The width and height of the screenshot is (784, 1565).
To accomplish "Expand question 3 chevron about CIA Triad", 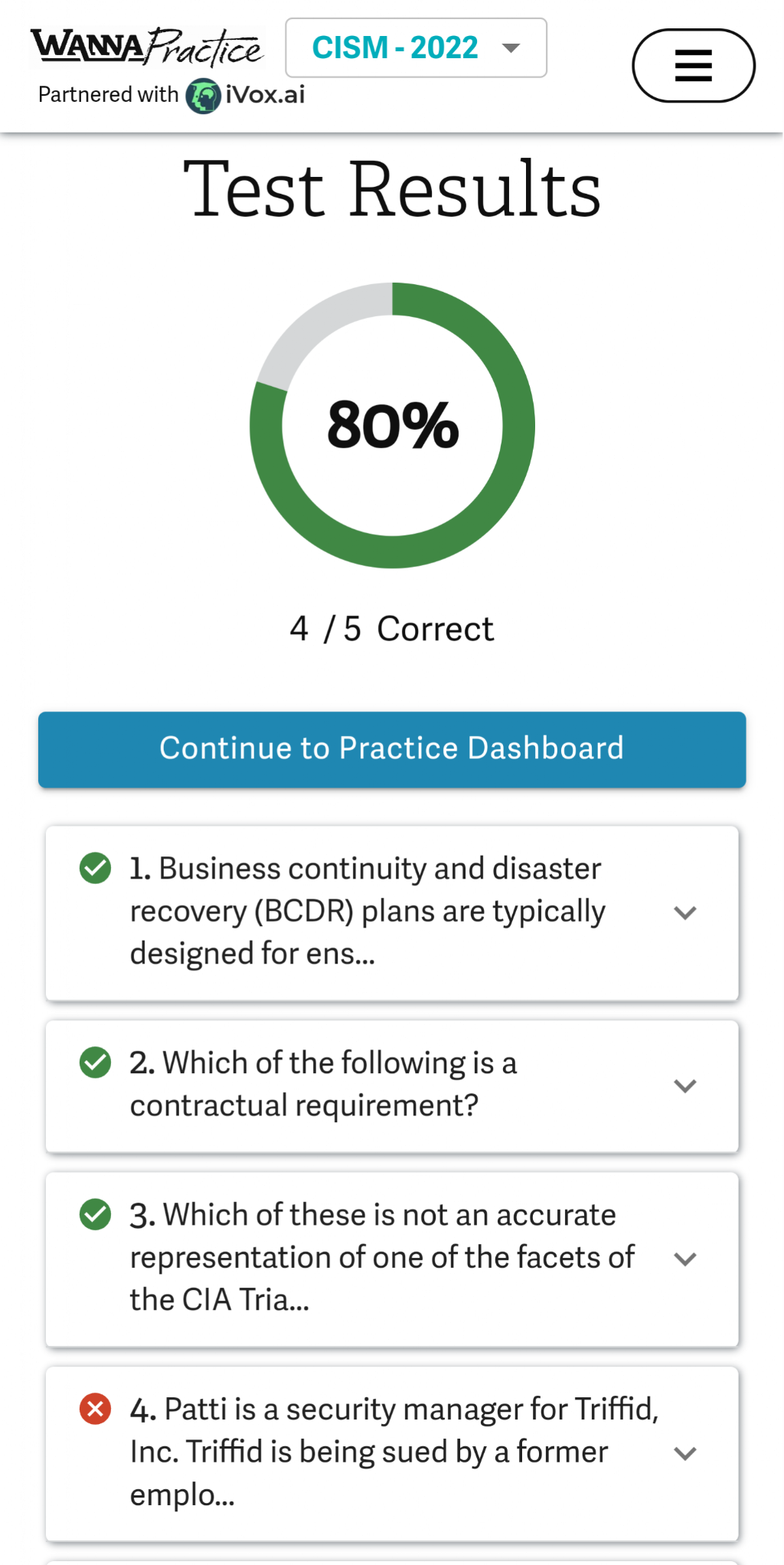I will tap(684, 1259).
